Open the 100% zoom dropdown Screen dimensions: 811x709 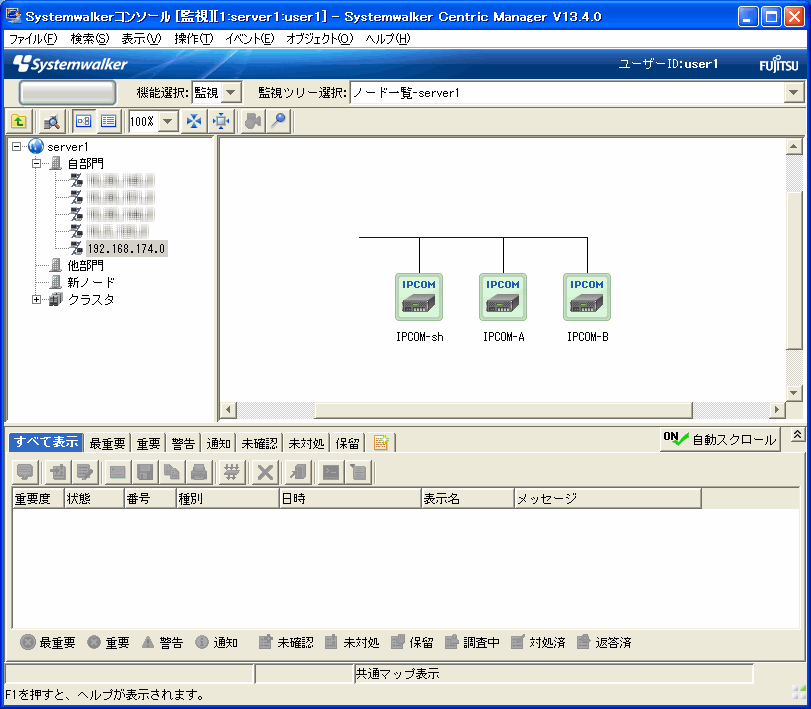[x=167, y=122]
